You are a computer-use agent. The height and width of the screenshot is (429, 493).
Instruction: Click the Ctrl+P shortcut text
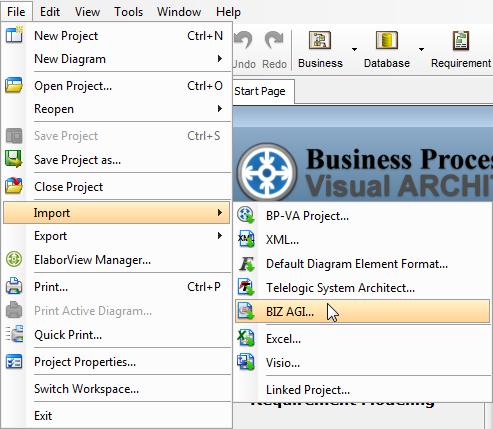click(204, 287)
